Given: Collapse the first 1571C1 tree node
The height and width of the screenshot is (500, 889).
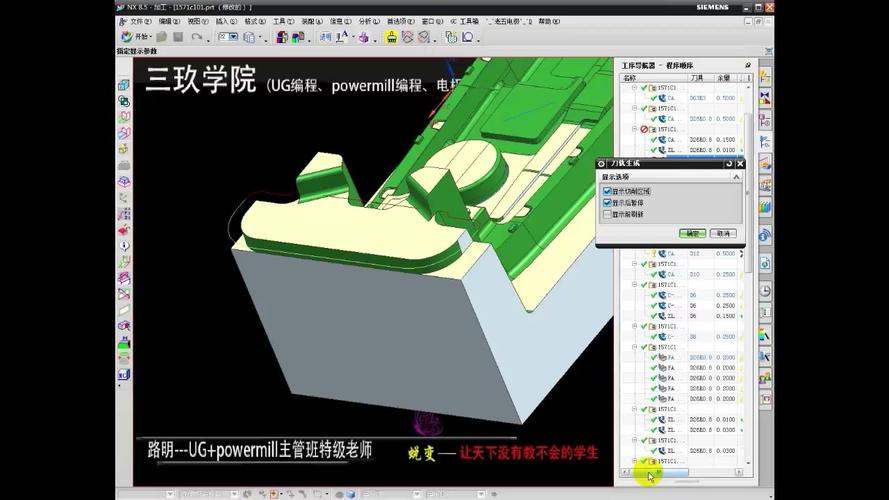Looking at the screenshot, I should coord(633,87).
